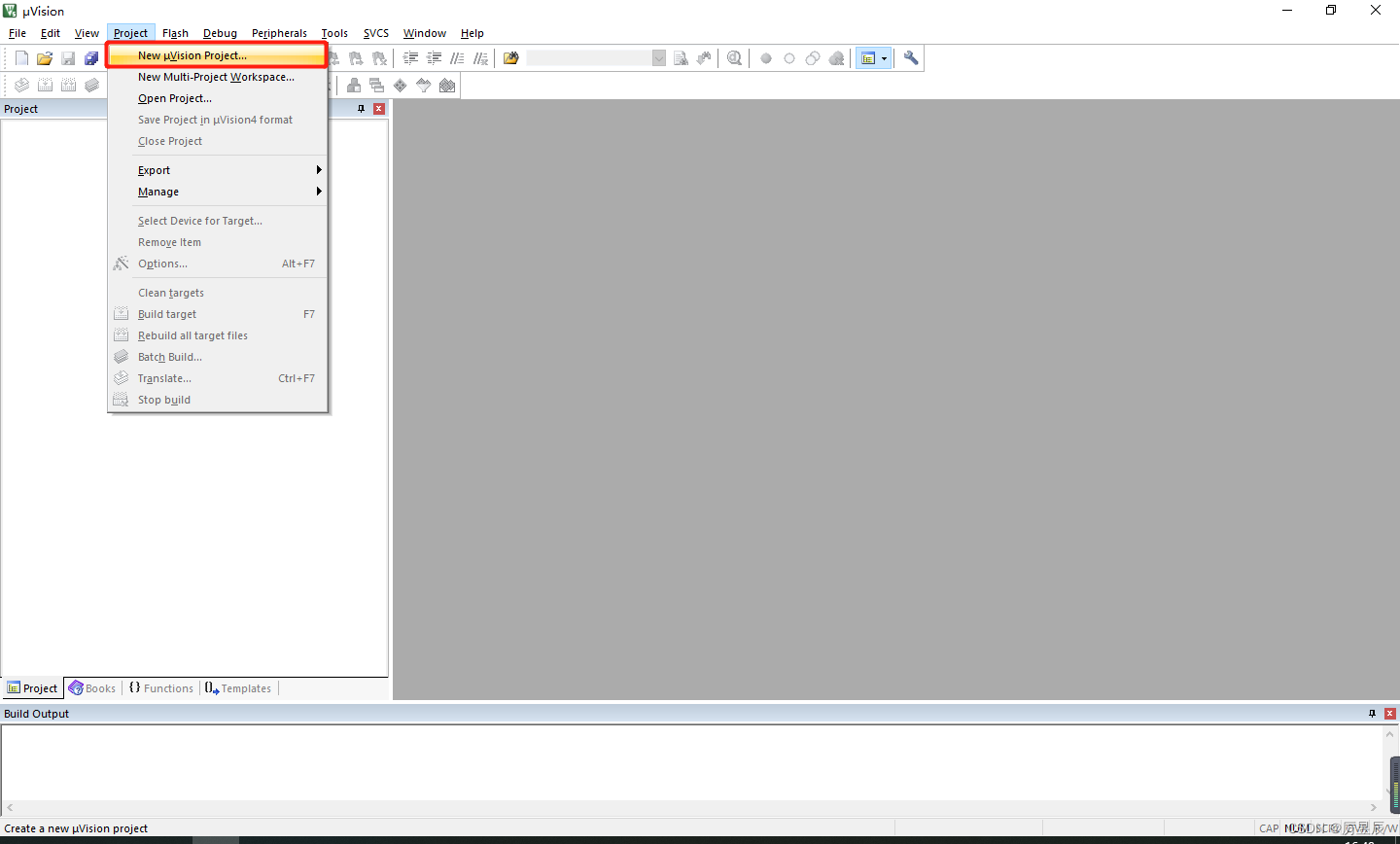Open Configuration wrench icon
Viewport: 1400px width, 844px height.
[x=911, y=58]
